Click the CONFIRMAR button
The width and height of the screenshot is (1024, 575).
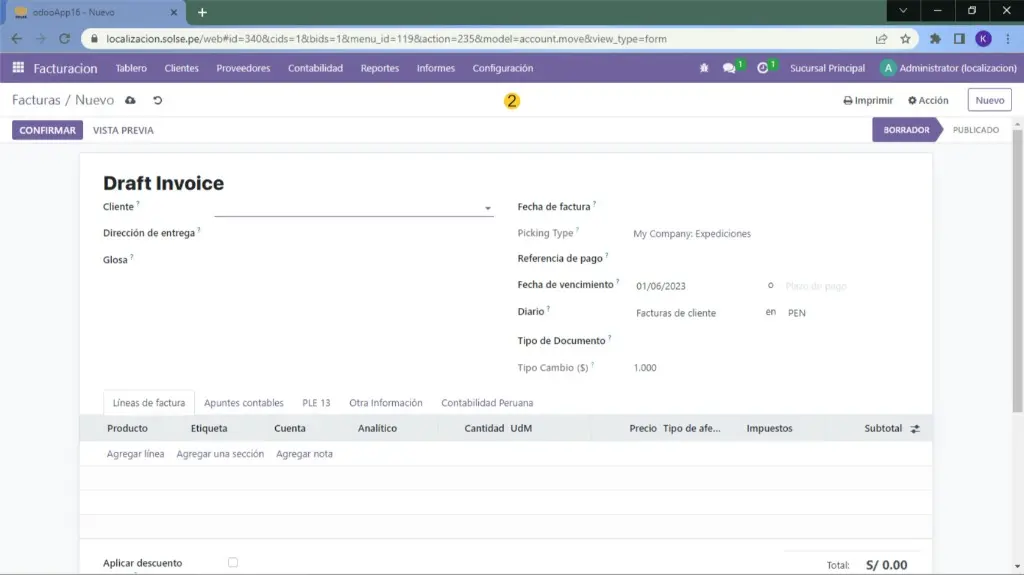coord(47,130)
